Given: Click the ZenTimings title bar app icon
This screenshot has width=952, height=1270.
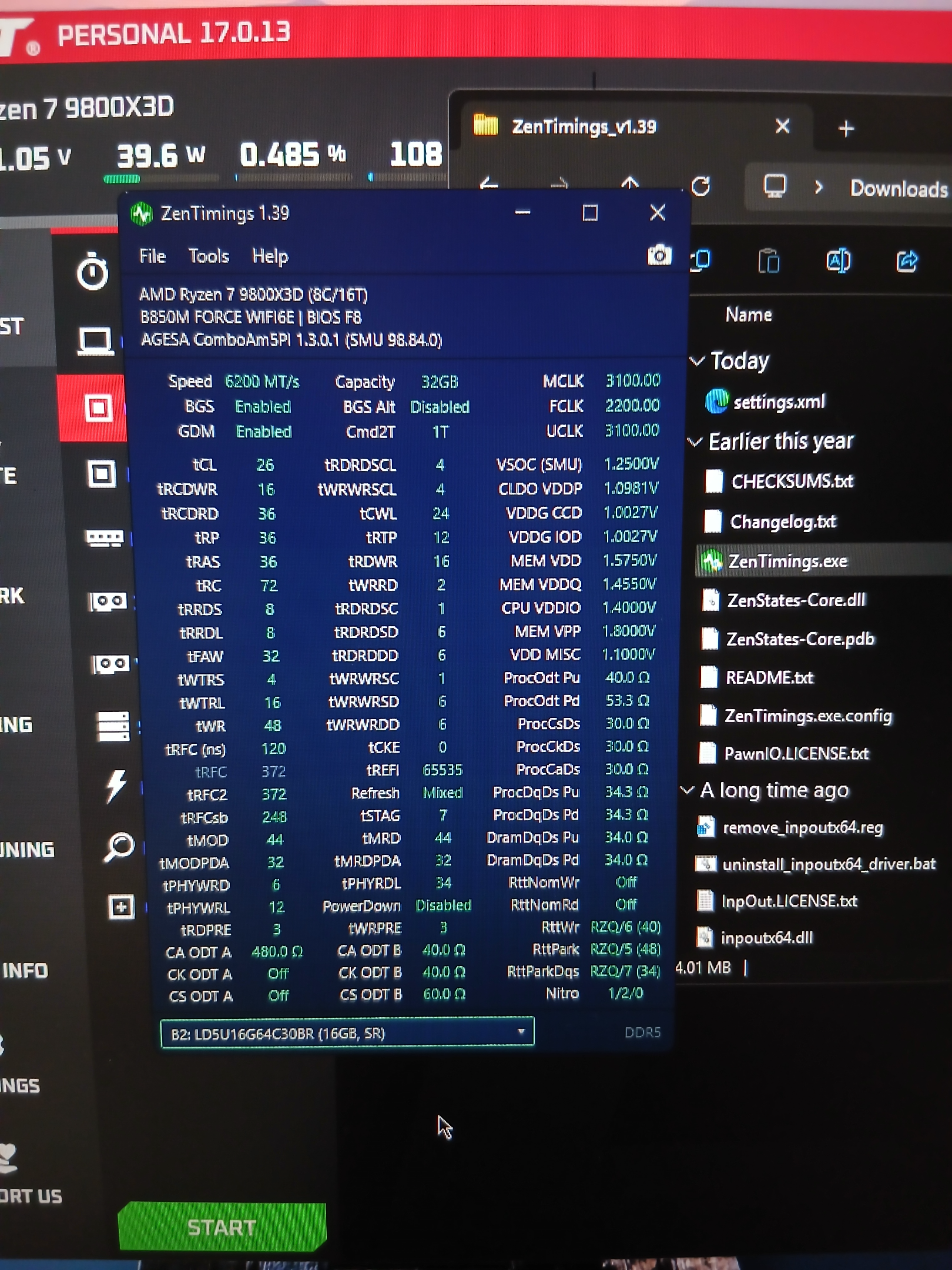Looking at the screenshot, I should tap(142, 214).
